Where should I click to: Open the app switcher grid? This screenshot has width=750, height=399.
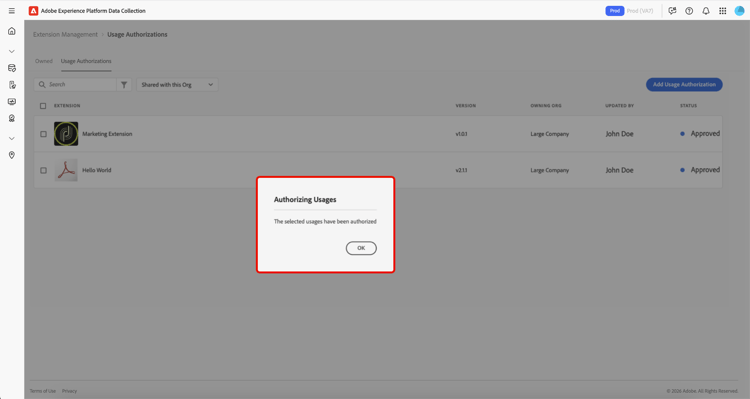(722, 11)
